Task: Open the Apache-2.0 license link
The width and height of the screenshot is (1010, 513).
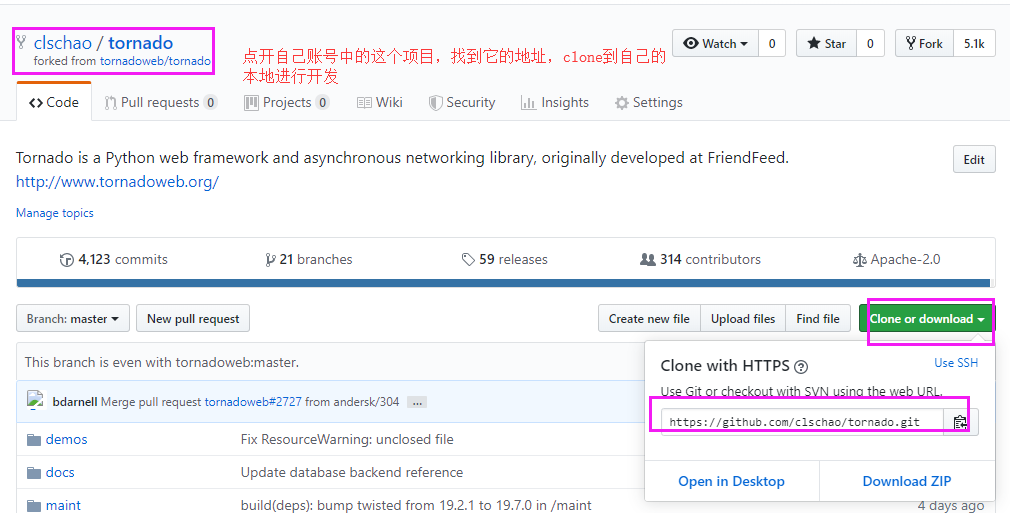Action: tap(896, 260)
